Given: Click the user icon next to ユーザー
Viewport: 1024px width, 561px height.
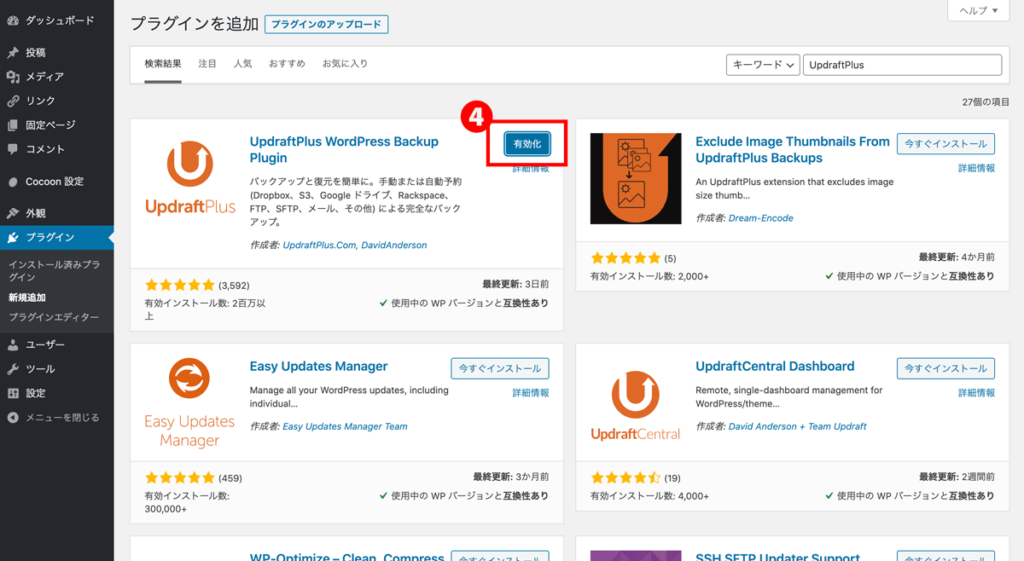Looking at the screenshot, I should click(12, 344).
